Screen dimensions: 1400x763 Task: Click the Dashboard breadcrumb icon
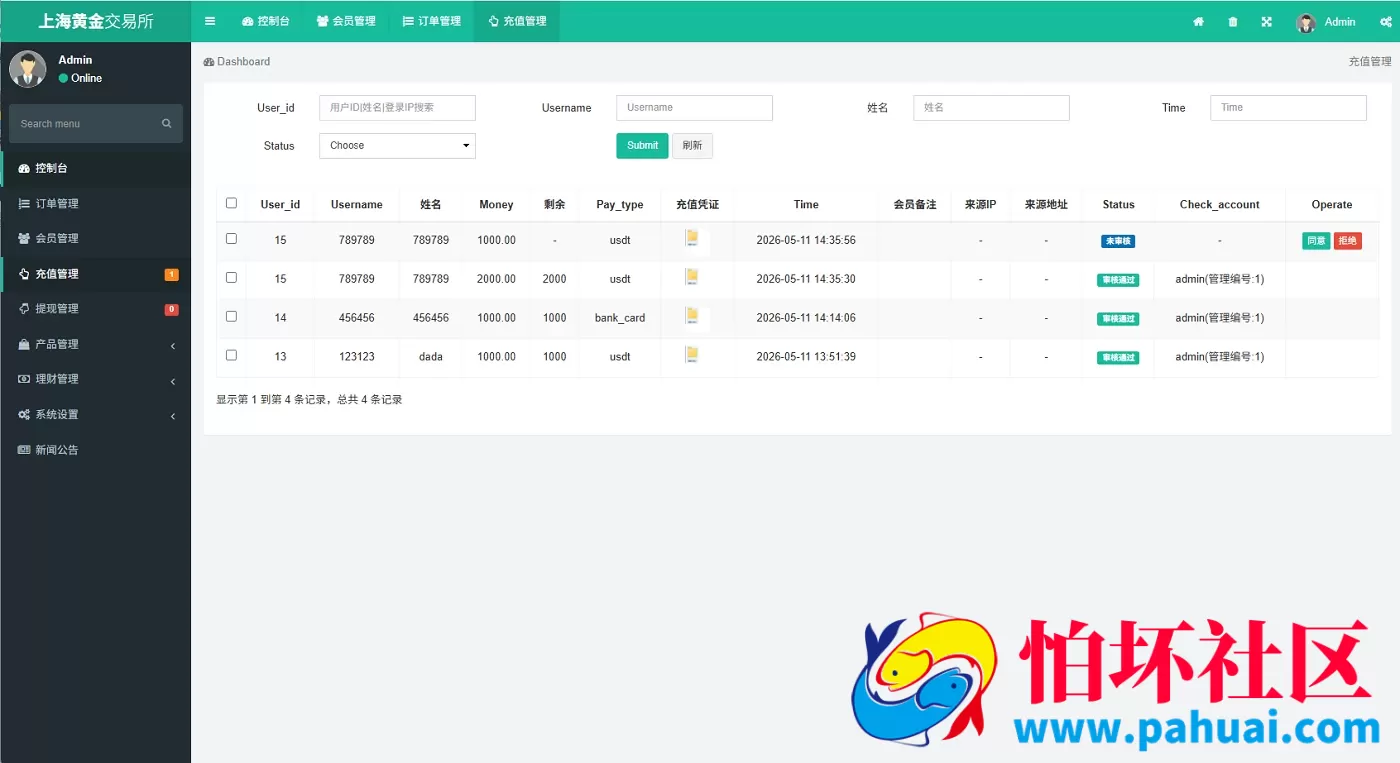[x=209, y=62]
